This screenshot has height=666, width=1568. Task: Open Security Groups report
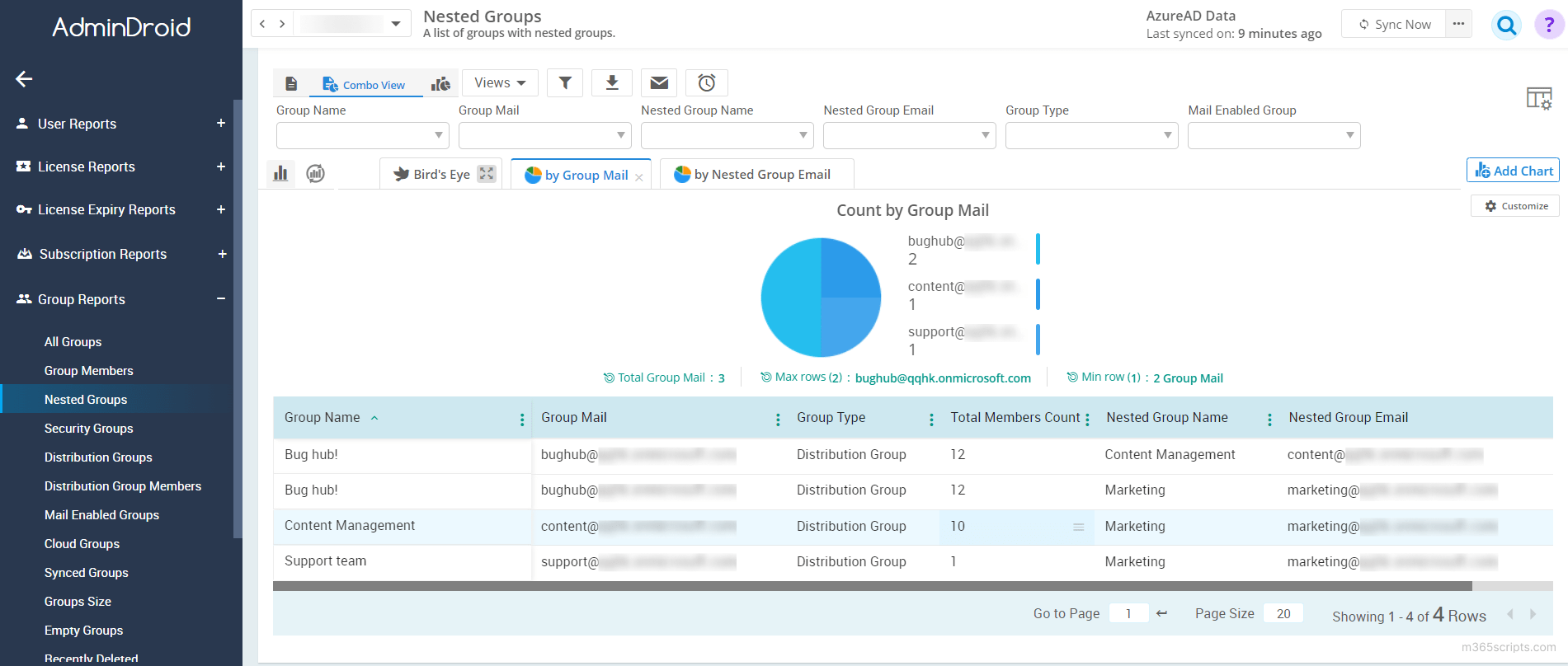pos(88,429)
